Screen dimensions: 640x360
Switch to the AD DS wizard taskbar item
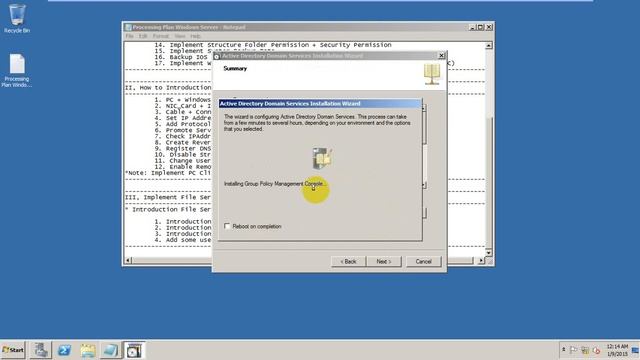[x=134, y=350]
